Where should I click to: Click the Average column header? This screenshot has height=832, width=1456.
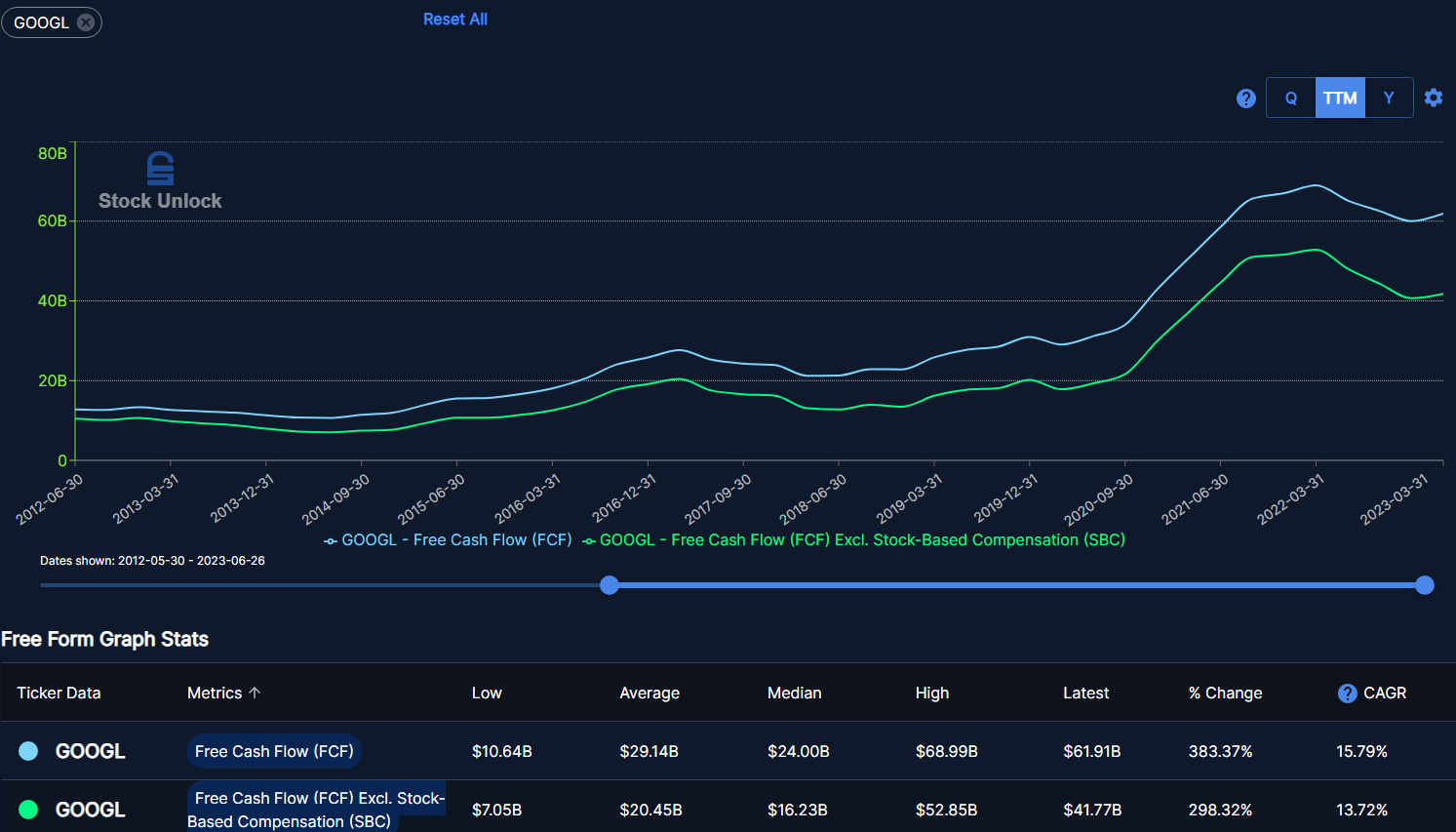pos(649,693)
